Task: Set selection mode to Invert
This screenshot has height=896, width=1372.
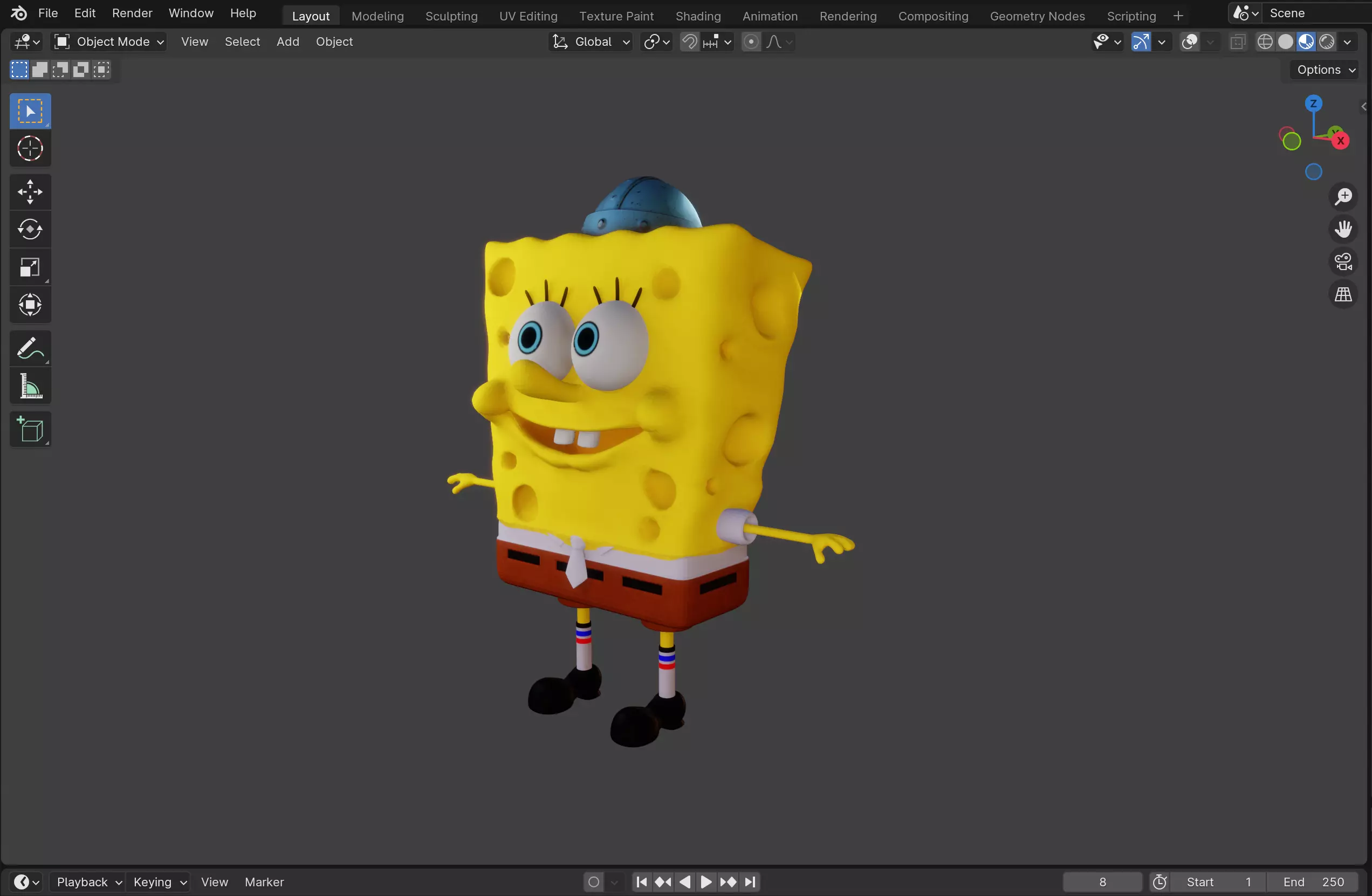Action: click(x=81, y=70)
